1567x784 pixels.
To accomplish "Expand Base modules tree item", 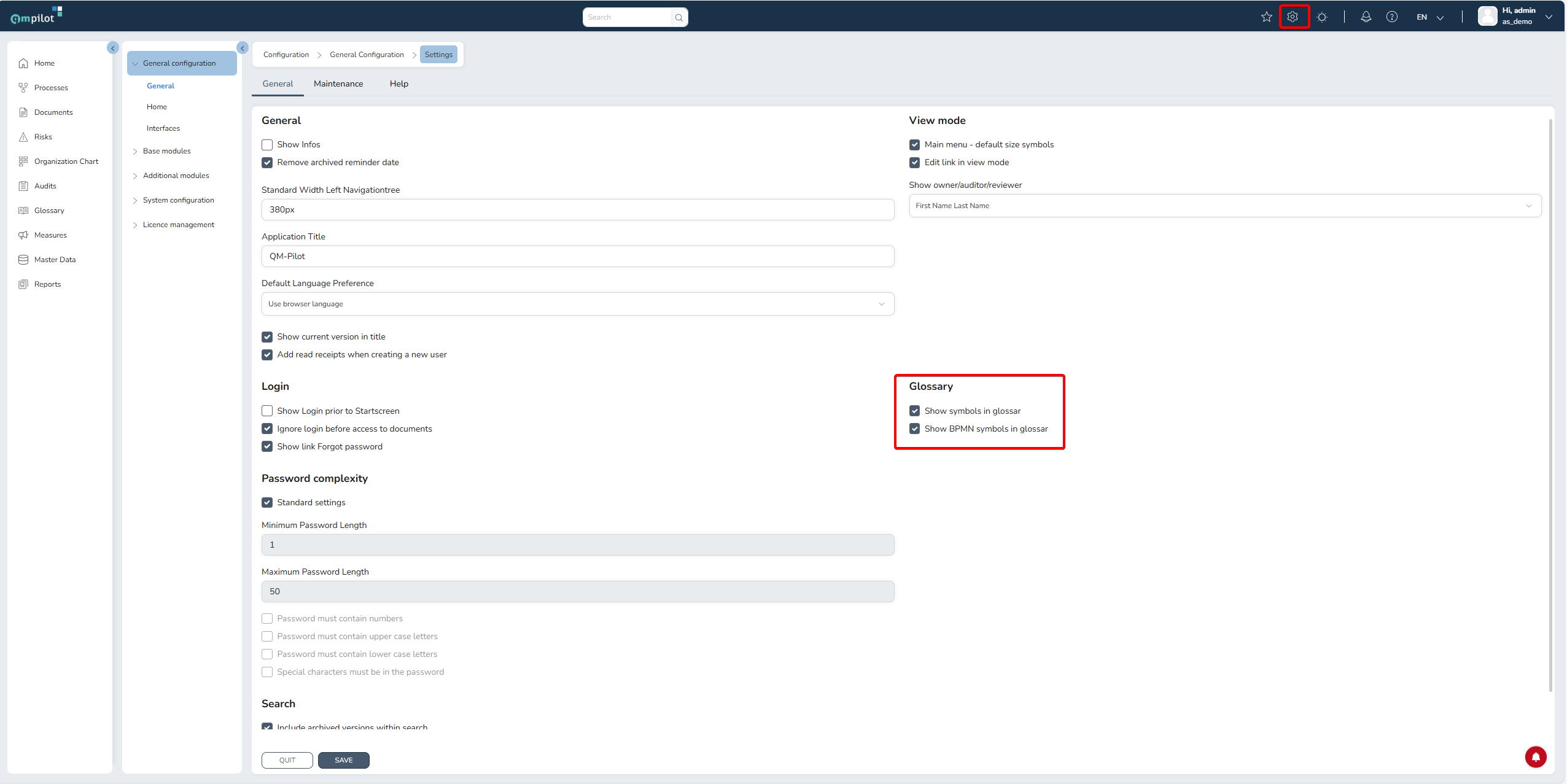I will click(166, 151).
